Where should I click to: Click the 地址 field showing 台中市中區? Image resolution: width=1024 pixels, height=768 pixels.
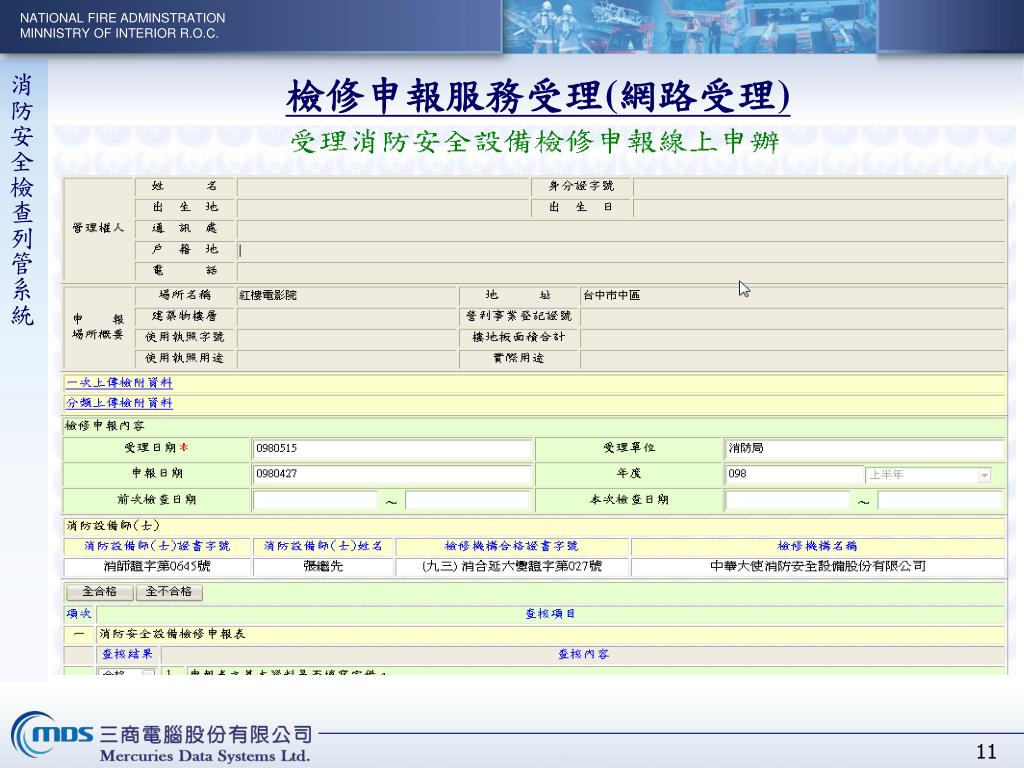(793, 295)
